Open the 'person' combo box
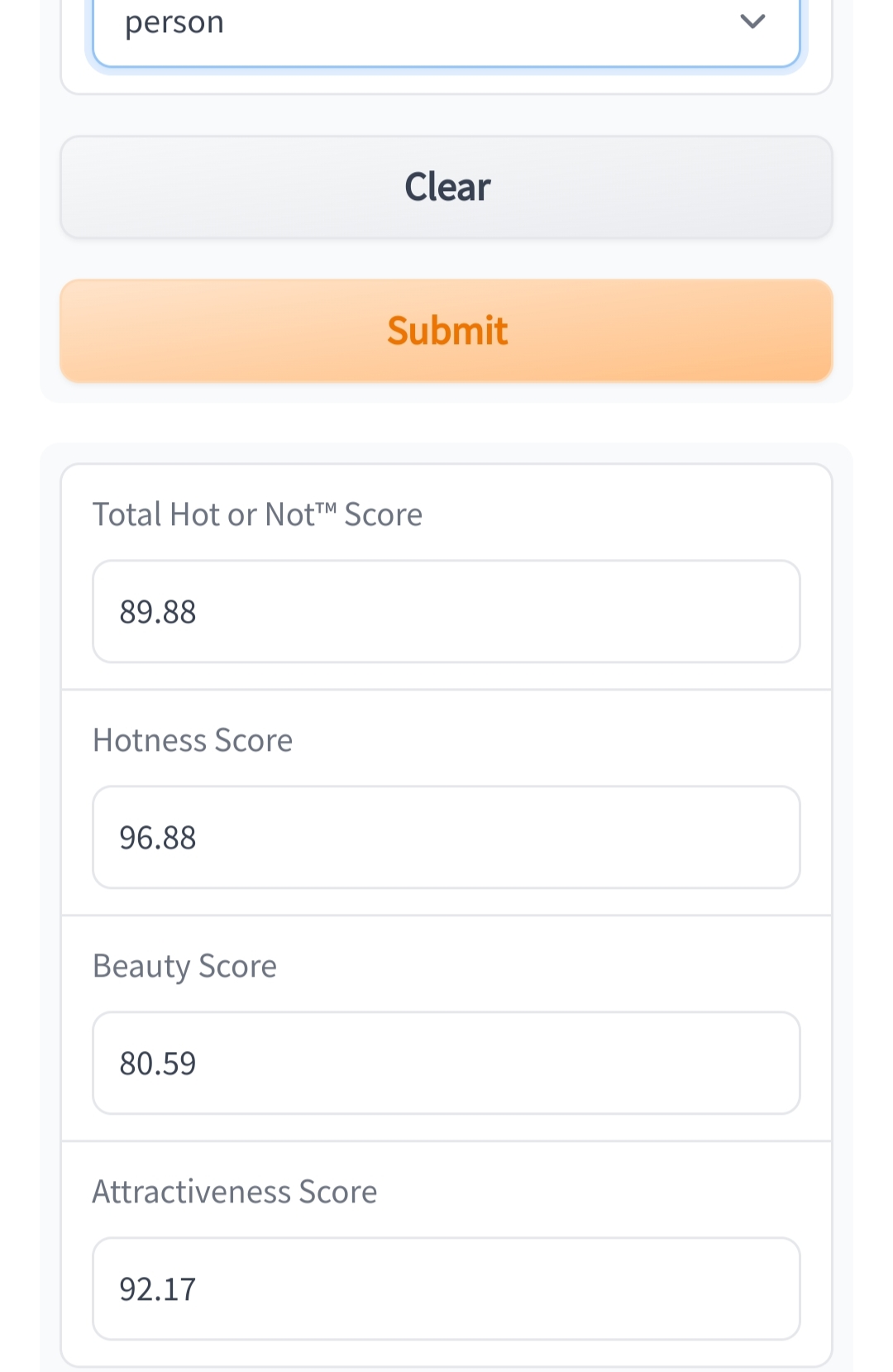 (446, 29)
